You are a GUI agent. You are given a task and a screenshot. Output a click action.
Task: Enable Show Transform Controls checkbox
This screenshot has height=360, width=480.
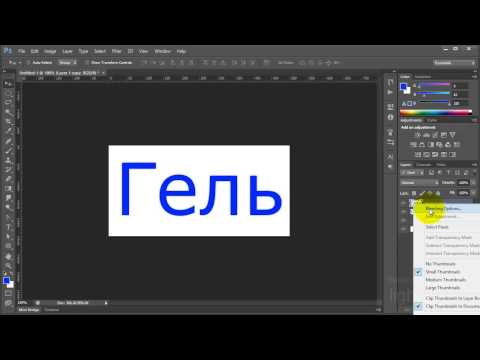(x=87, y=63)
